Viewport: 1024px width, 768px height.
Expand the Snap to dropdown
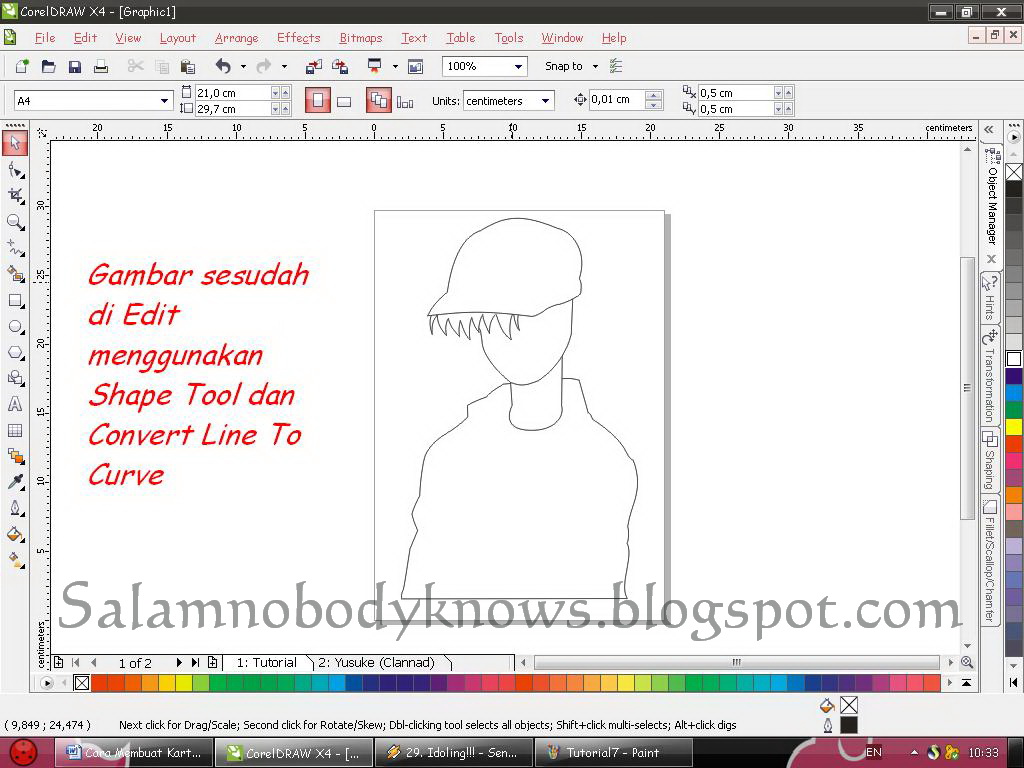click(595, 66)
